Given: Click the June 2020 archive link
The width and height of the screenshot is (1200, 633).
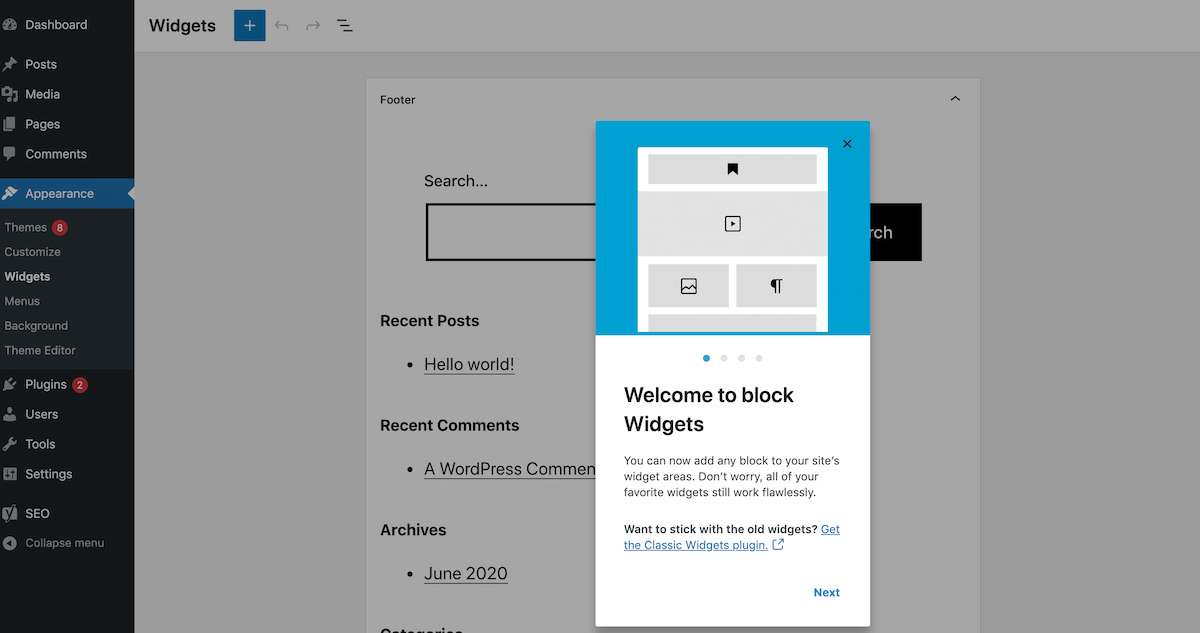Looking at the screenshot, I should [466, 574].
